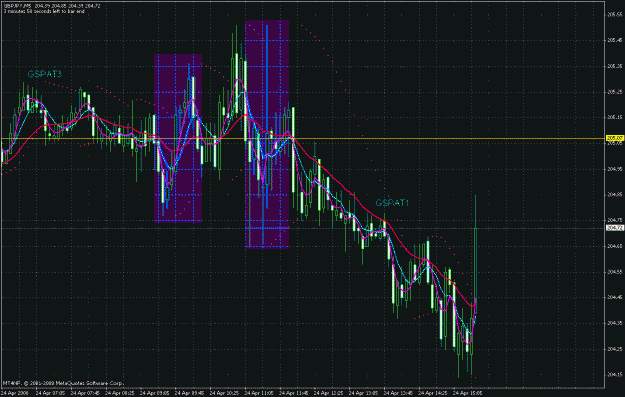This screenshot has height=397, width=625.
Task: Click the 24 Apr 08:25 time label
Action: [x=119, y=393]
